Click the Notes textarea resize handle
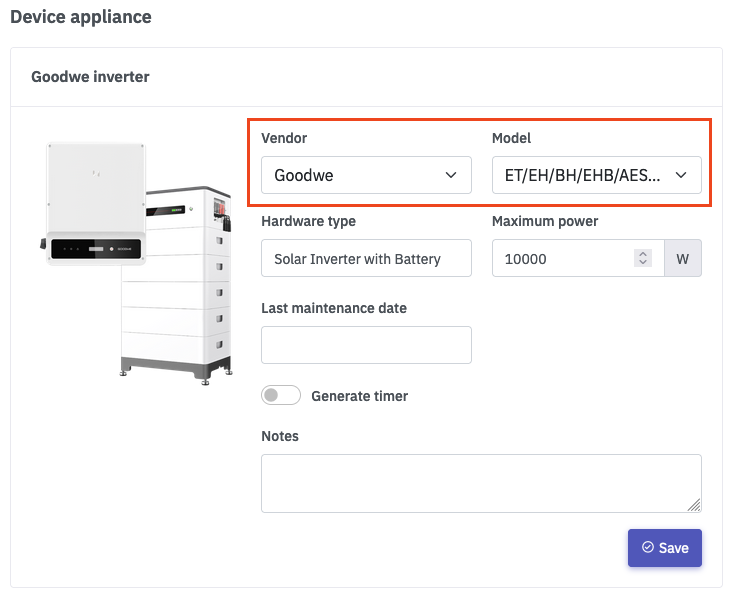 (x=694, y=505)
